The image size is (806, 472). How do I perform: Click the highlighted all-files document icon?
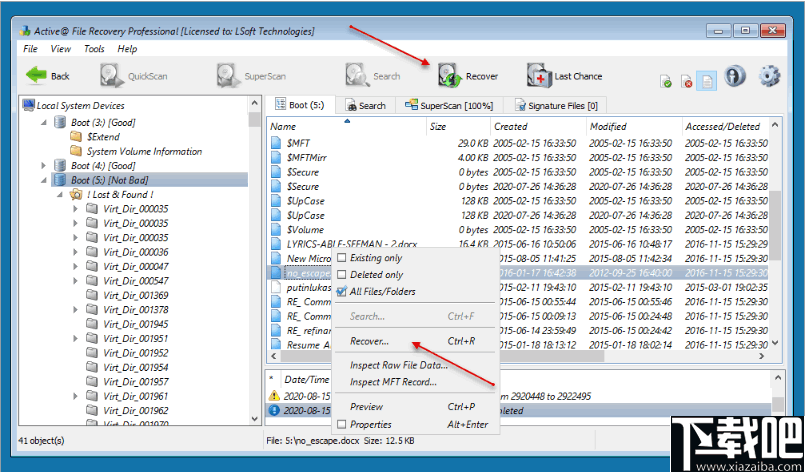pyautogui.click(x=707, y=81)
